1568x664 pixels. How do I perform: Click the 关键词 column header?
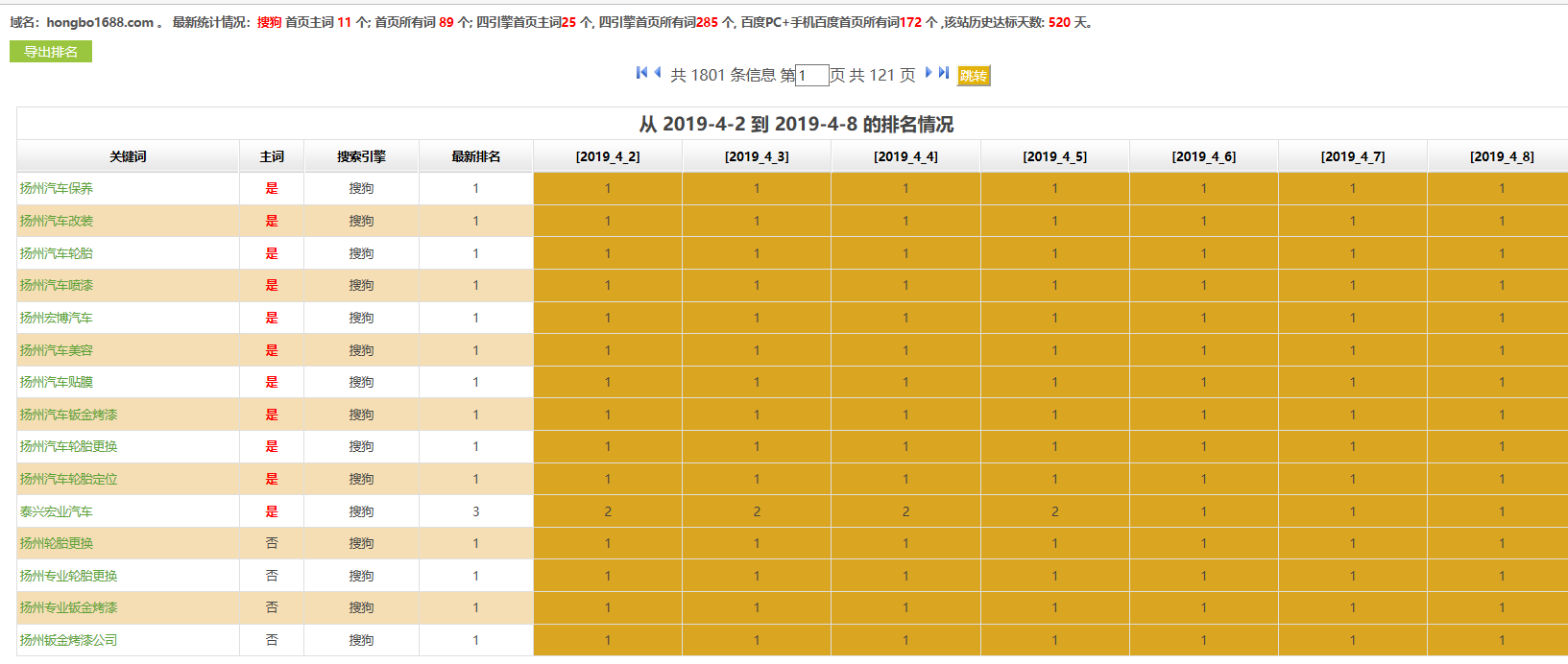point(128,156)
